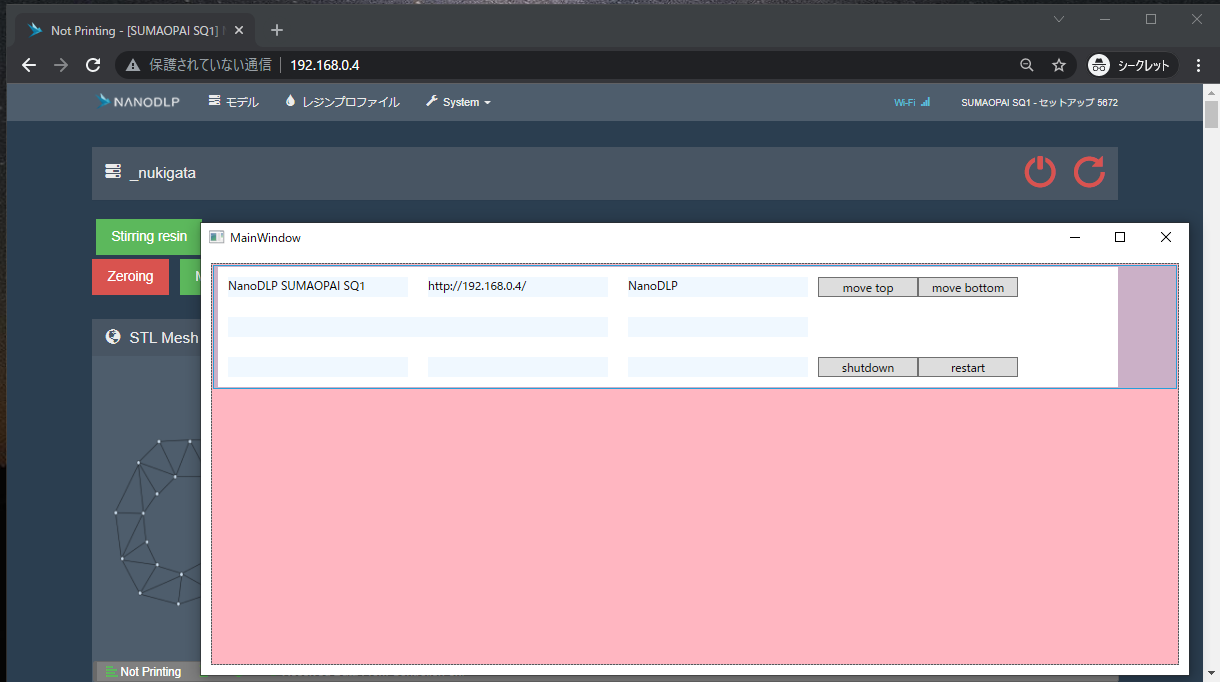Click the globe icon beside STL Mesh

click(113, 337)
